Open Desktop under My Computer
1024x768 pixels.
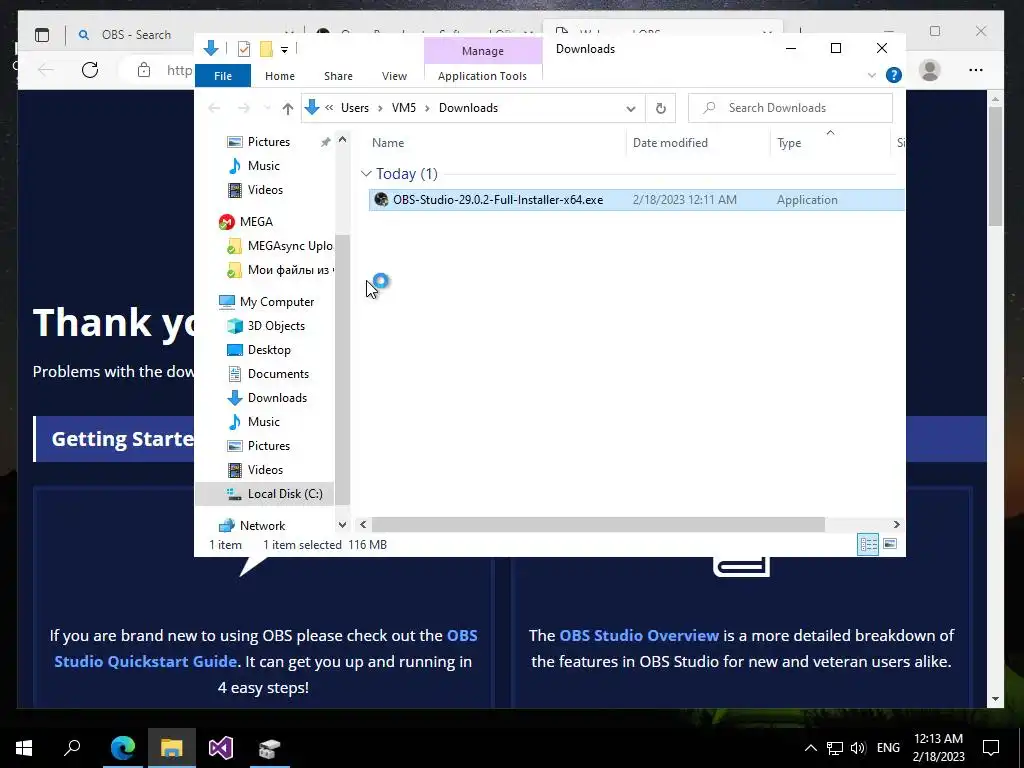click(x=269, y=350)
